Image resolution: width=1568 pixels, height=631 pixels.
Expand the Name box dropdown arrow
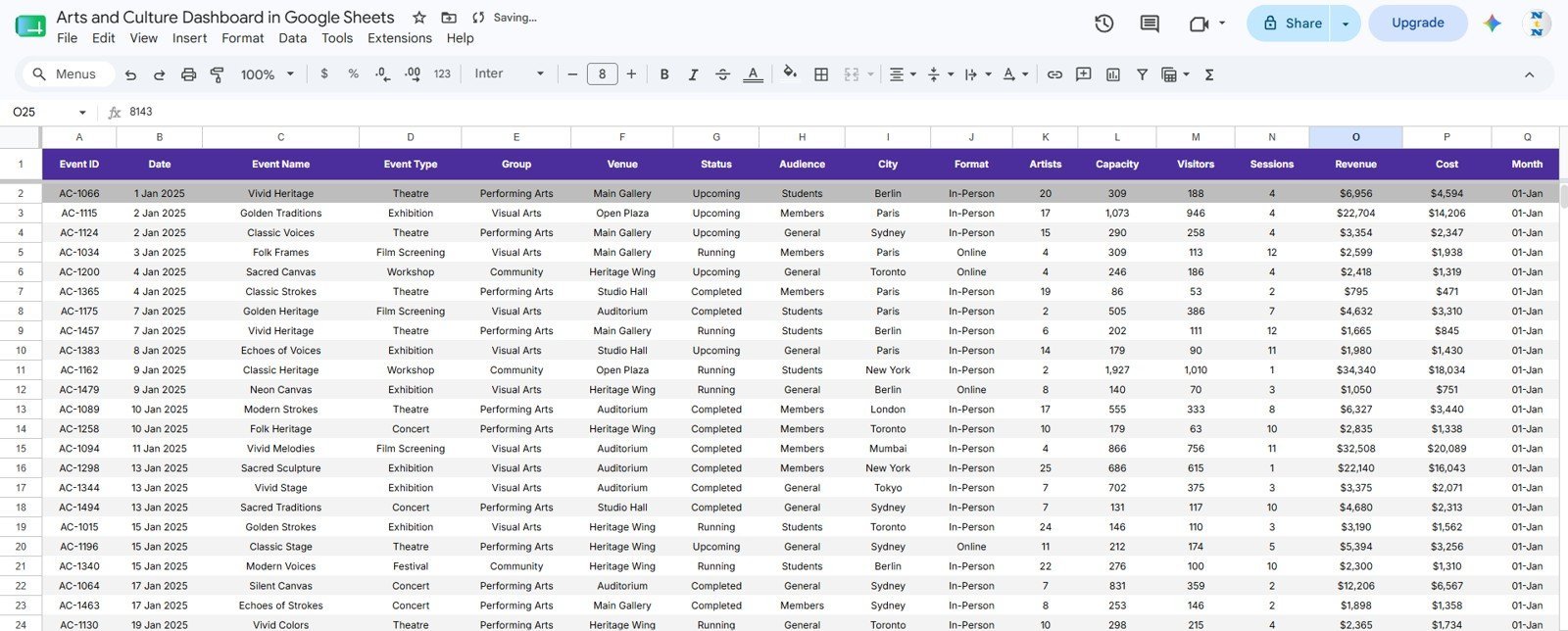pyautogui.click(x=82, y=113)
